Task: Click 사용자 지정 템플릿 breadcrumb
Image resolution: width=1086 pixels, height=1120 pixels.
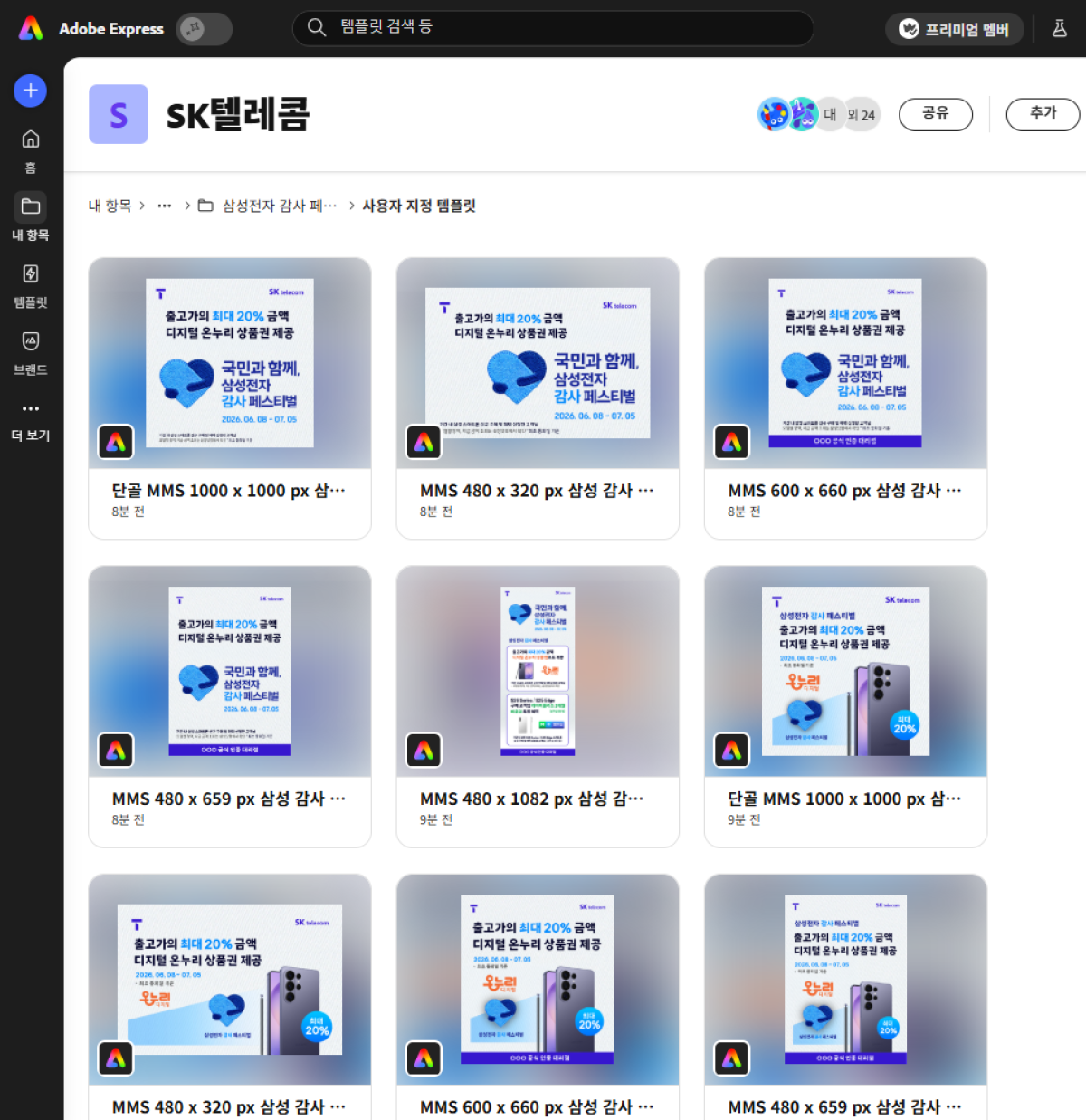Action: tap(419, 206)
